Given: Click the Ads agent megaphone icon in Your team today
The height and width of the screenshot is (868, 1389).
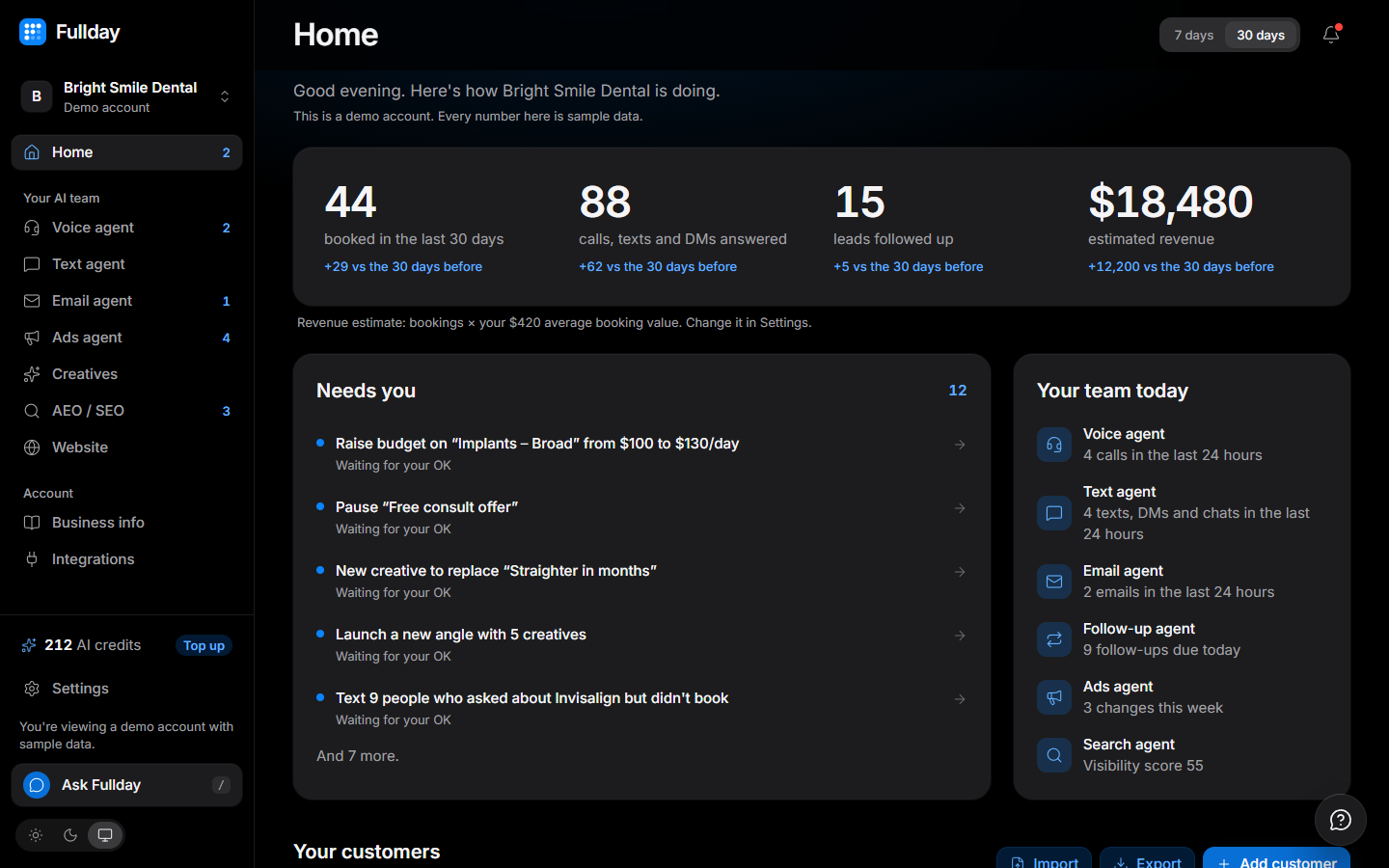Looking at the screenshot, I should click(x=1054, y=697).
